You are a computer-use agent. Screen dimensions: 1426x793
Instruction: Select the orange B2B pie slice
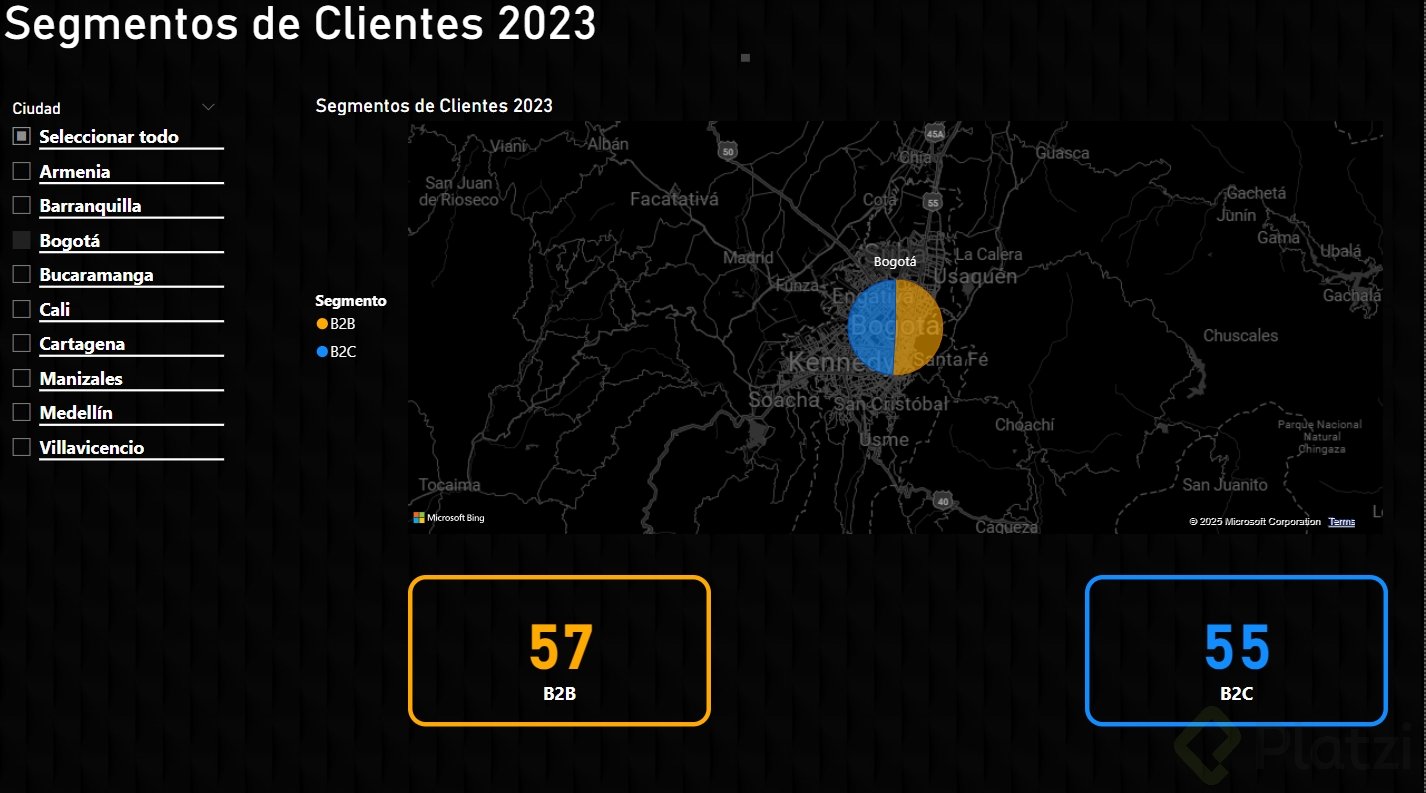click(x=918, y=327)
